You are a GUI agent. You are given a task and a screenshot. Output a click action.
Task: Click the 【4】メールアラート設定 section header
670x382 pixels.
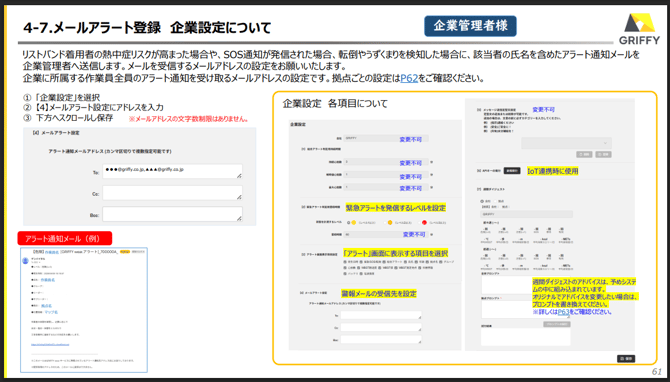(x=56, y=133)
